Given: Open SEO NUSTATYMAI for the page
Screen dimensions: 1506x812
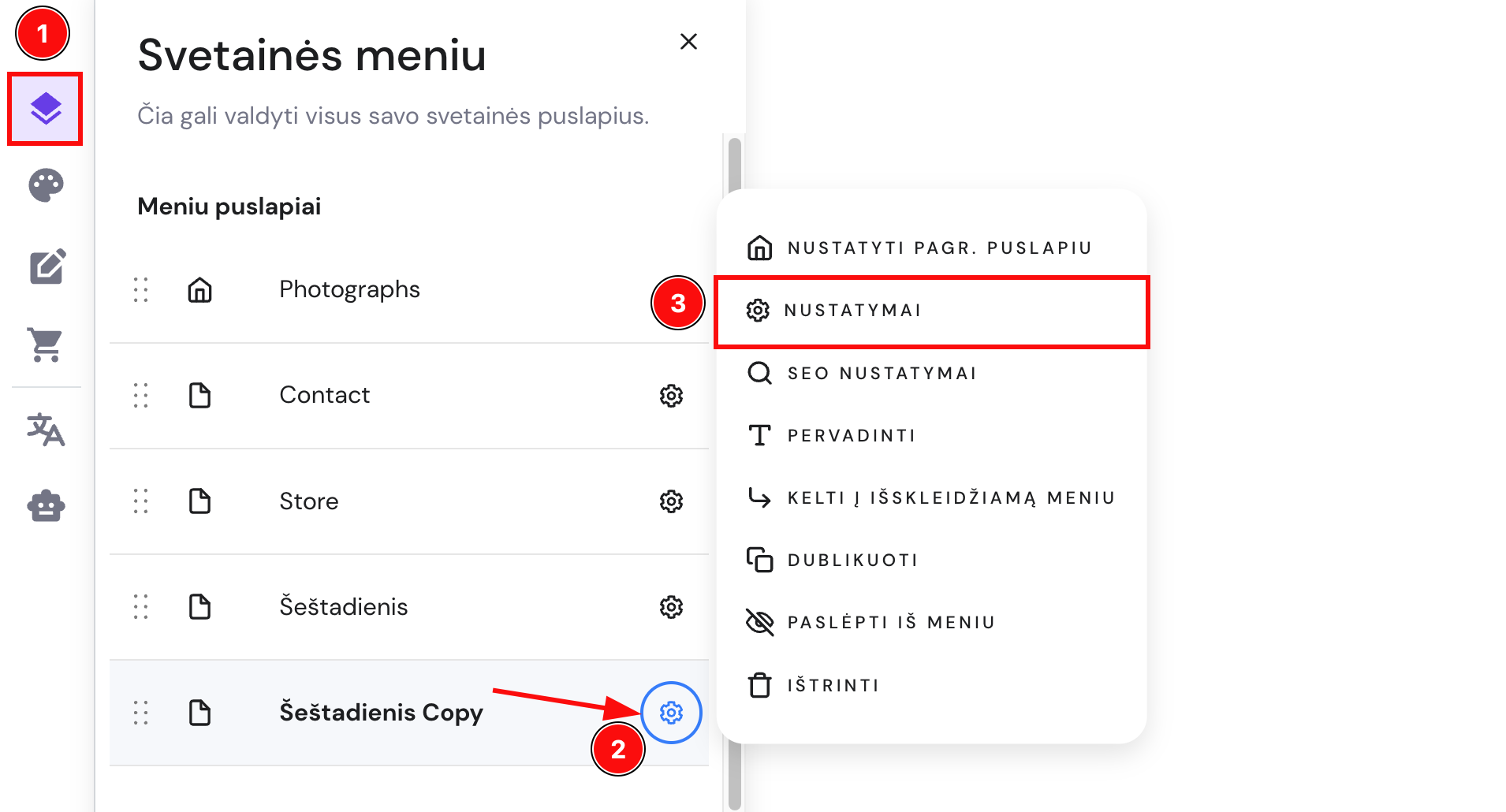Looking at the screenshot, I should tap(882, 373).
